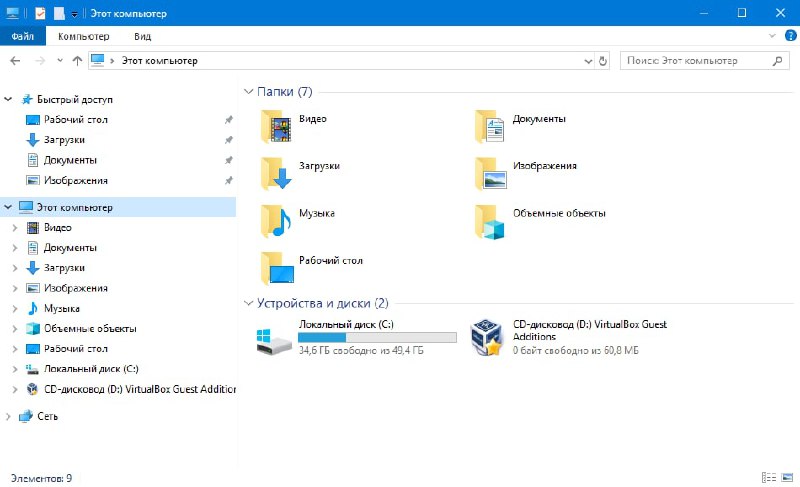
Task: Click the New folder quick access icon
Action: tap(60, 13)
